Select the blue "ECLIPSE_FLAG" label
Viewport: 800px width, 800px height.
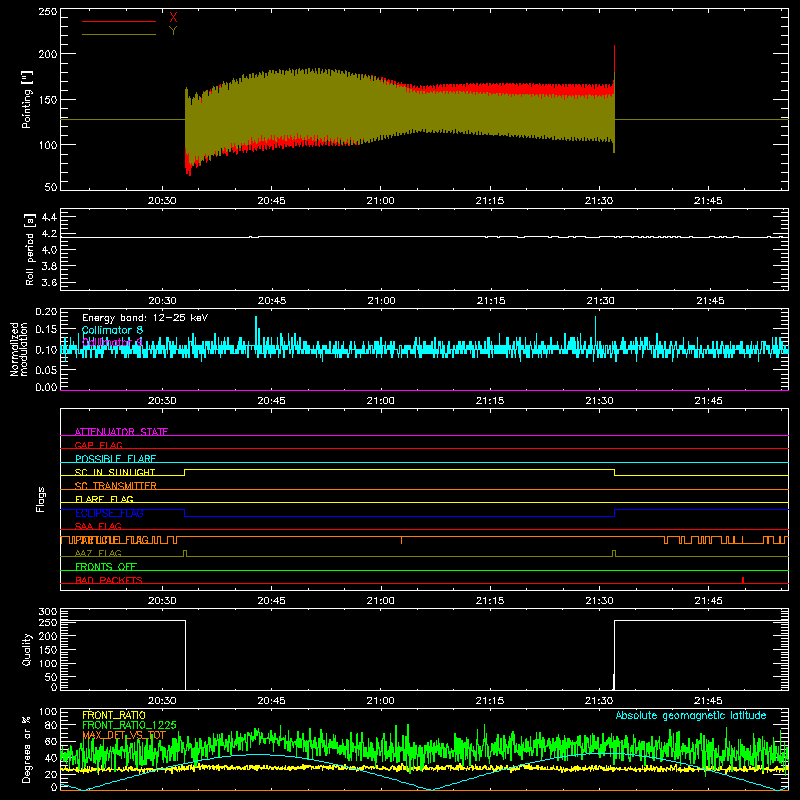click(x=109, y=513)
